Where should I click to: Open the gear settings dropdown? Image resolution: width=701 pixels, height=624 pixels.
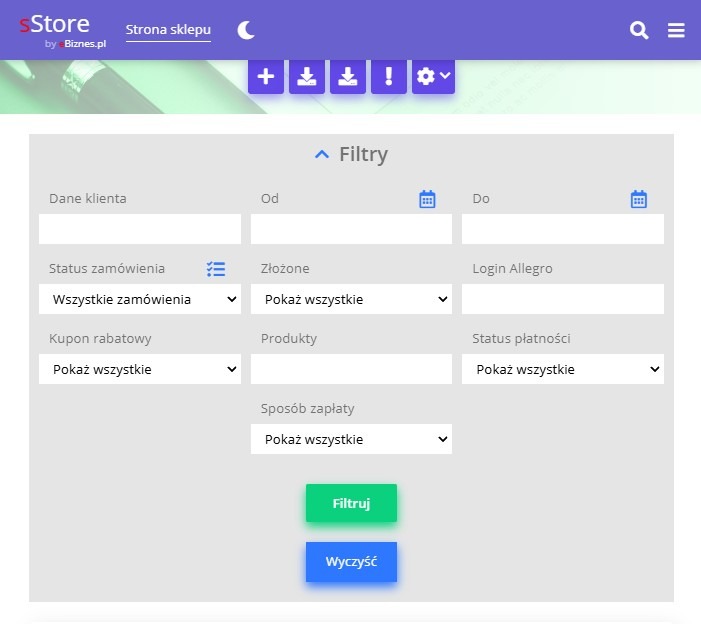(x=433, y=77)
